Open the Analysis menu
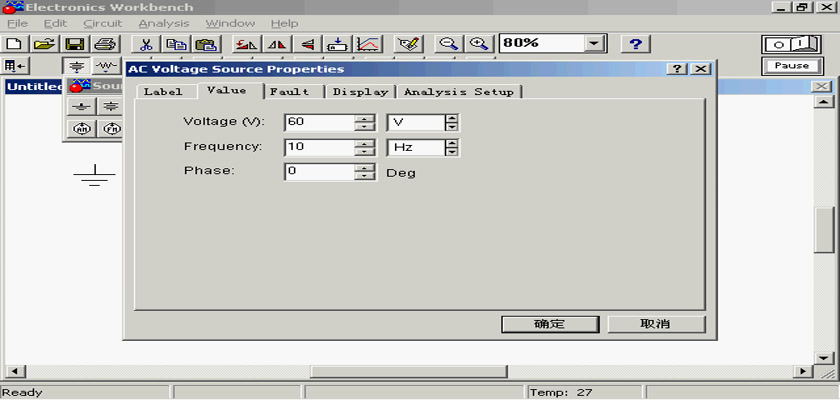 coord(164,24)
